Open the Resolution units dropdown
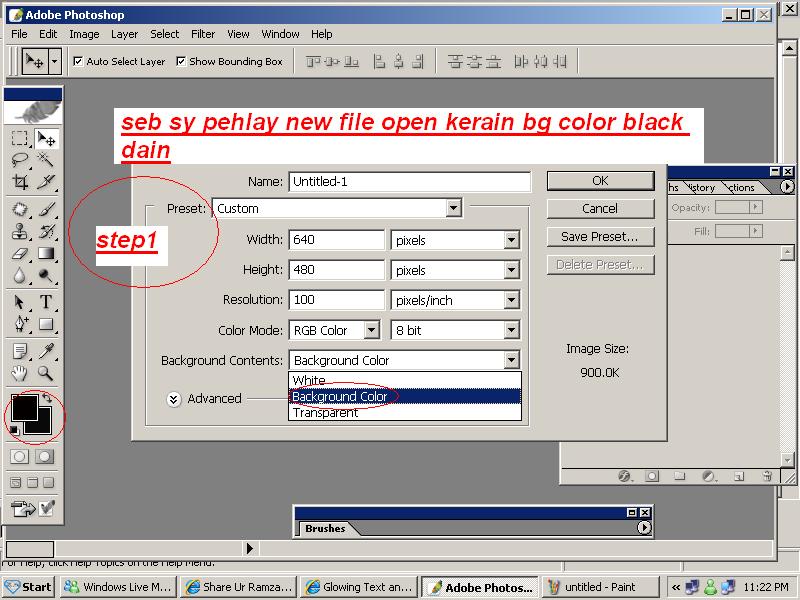This screenshot has width=800, height=600. point(511,300)
